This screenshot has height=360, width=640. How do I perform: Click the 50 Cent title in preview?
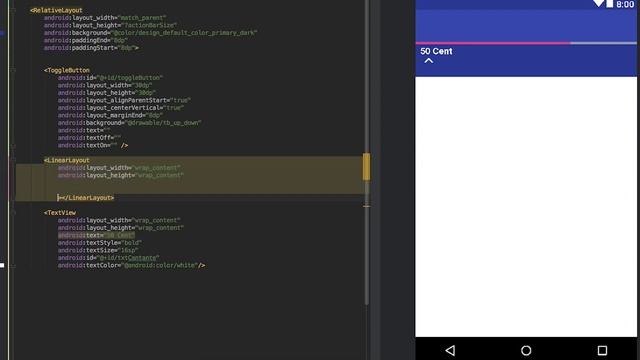[436, 51]
